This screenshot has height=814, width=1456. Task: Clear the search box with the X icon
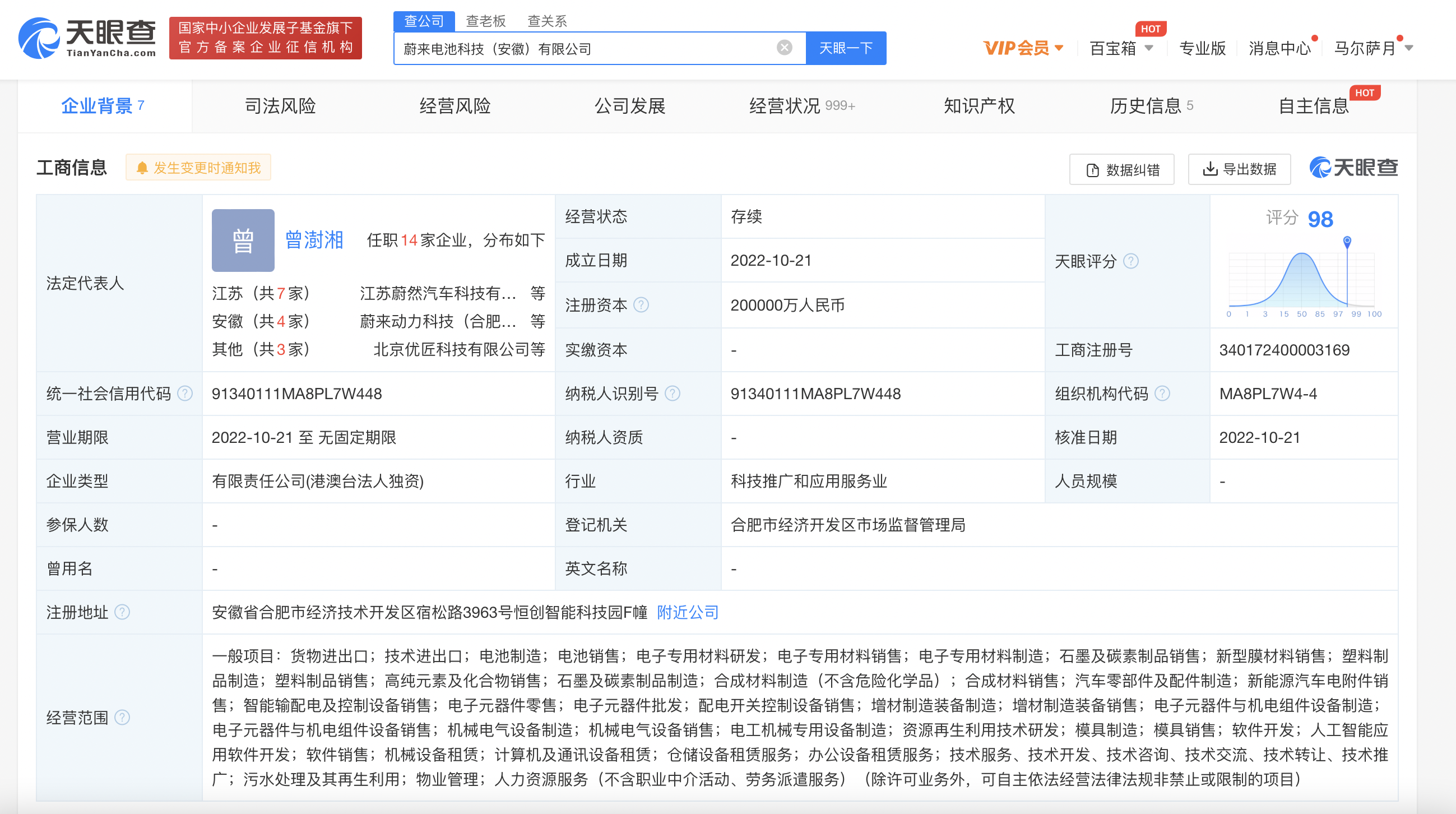tap(784, 48)
